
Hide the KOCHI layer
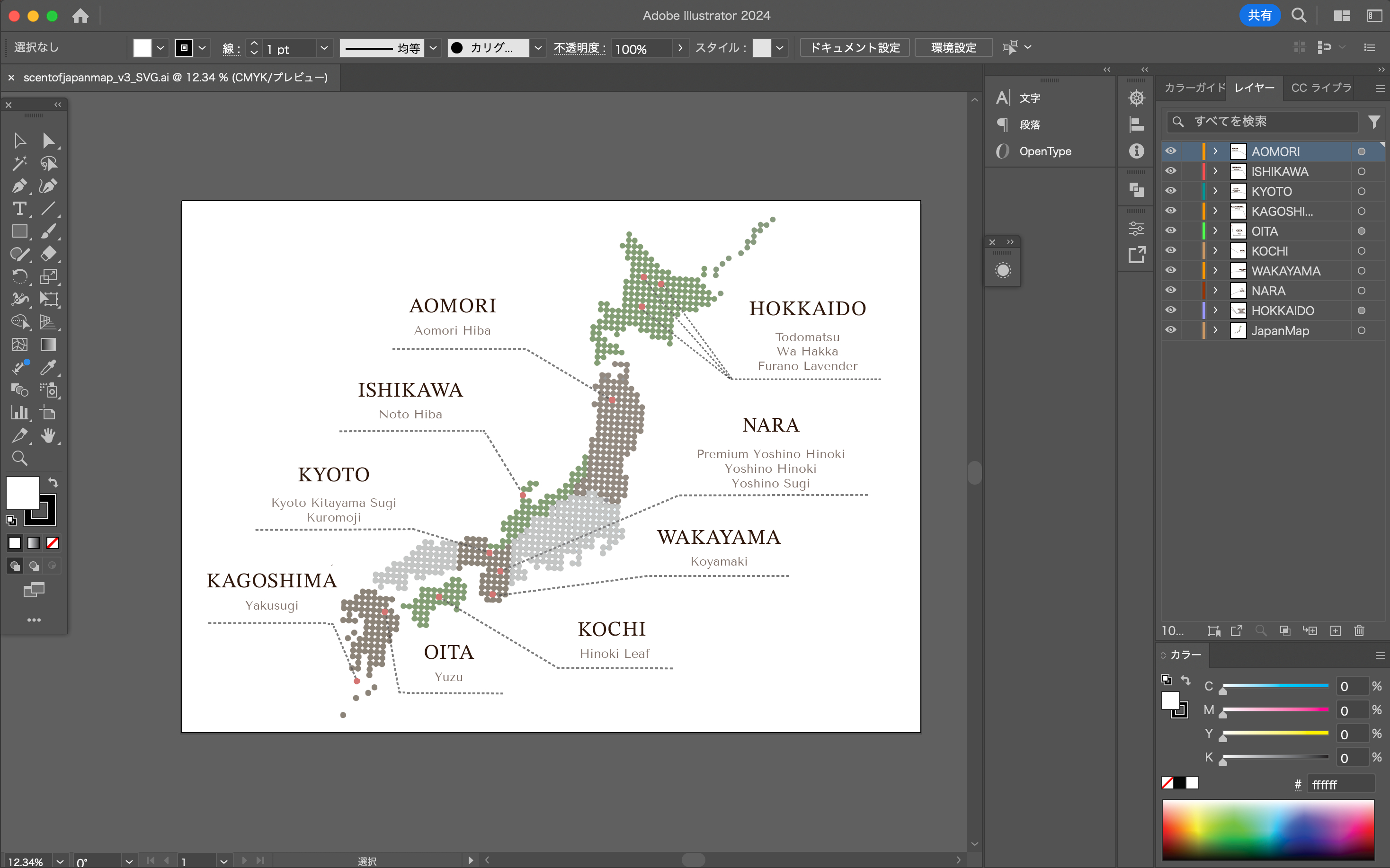coord(1171,250)
